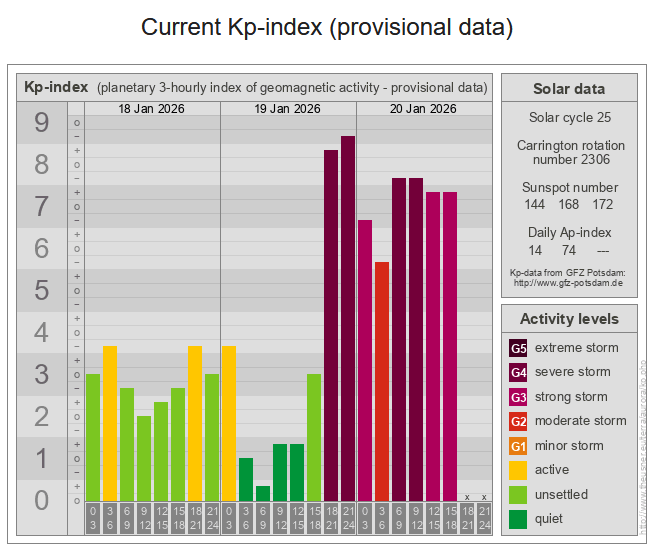Select the 18 Jan 2026 date header

[x=151, y=108]
